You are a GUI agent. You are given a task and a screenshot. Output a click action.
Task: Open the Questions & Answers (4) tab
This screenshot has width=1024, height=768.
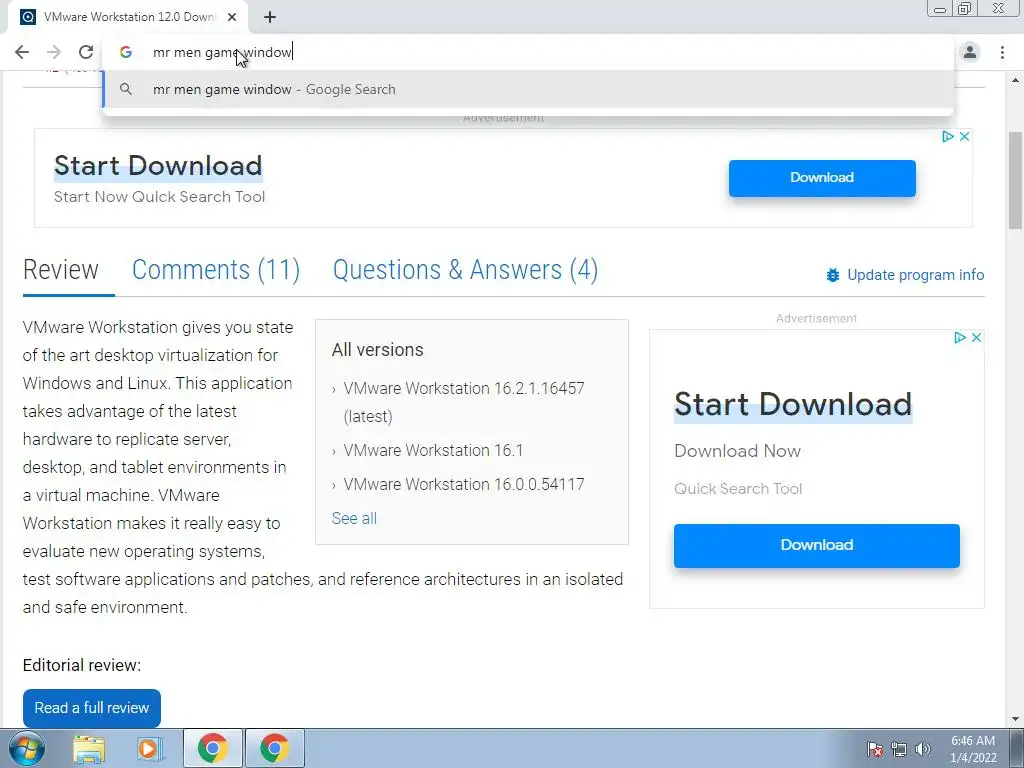point(466,270)
